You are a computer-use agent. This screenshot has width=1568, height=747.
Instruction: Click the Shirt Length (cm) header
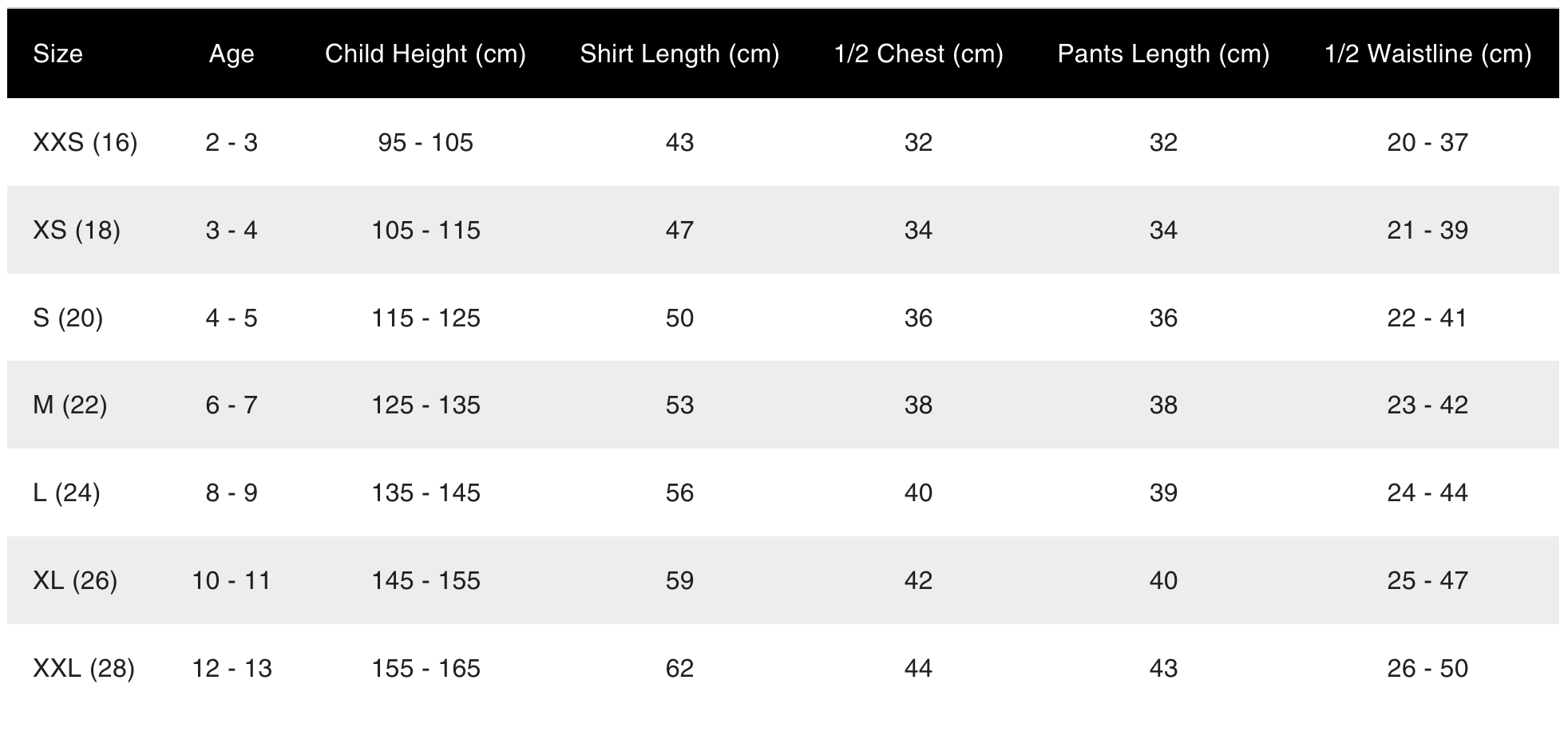pos(679,53)
